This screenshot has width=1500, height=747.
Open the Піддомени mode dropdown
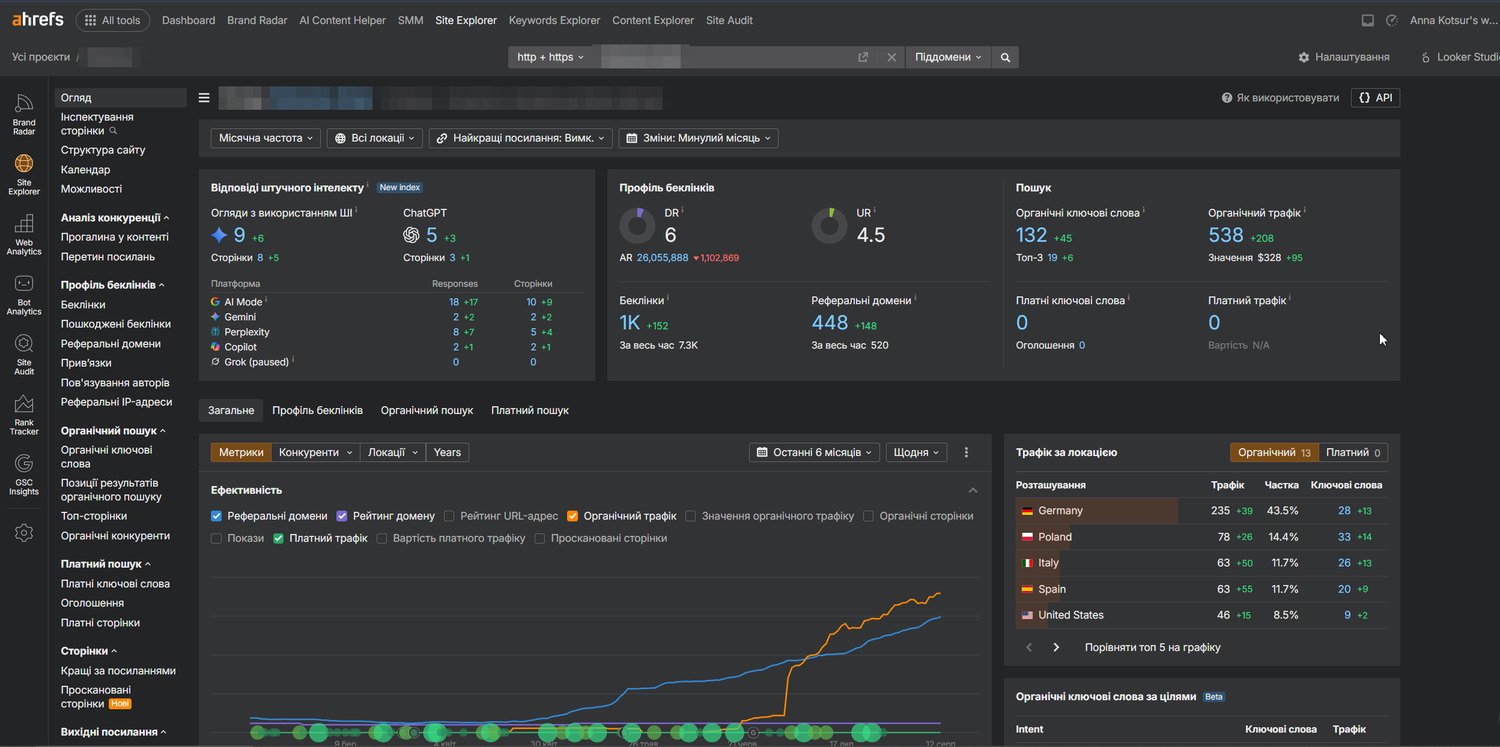click(949, 57)
